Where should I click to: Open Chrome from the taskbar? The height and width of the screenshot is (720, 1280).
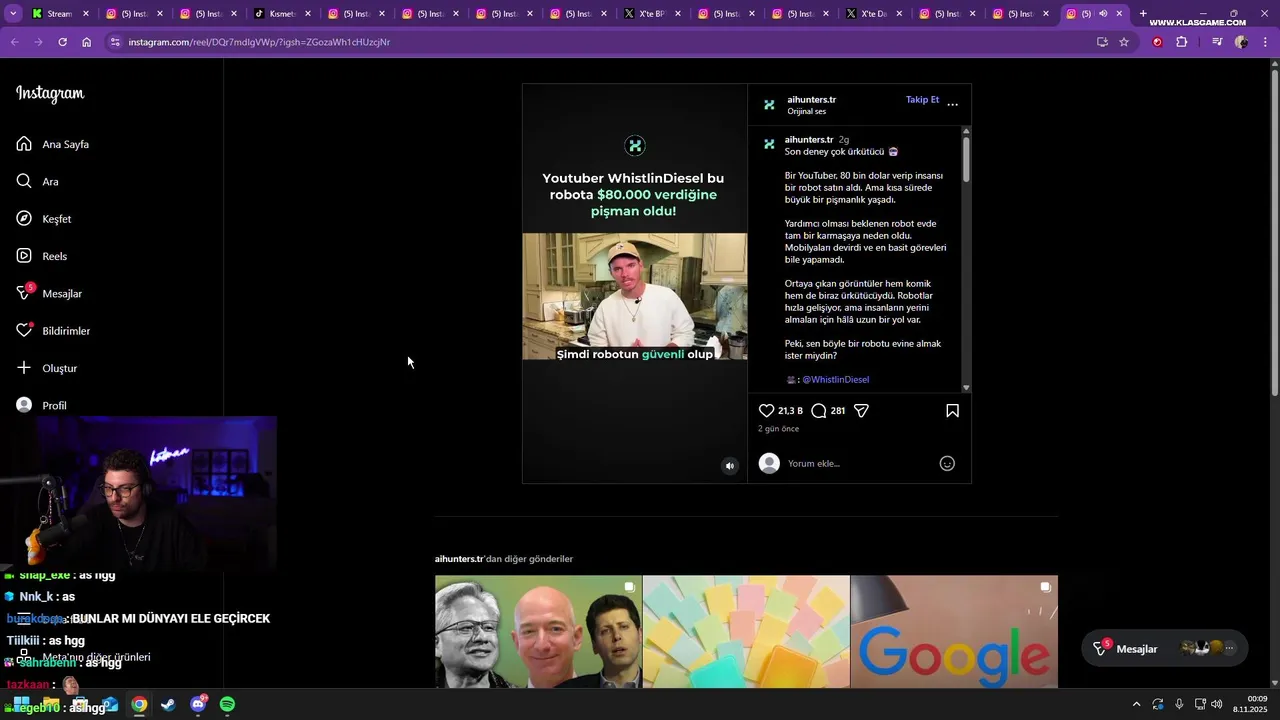click(139, 705)
